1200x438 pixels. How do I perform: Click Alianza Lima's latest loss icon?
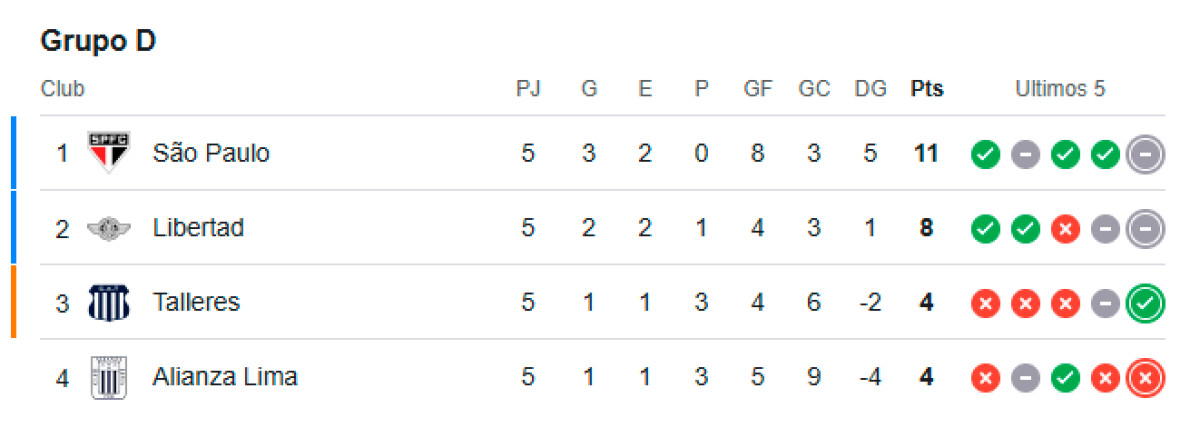pyautogui.click(x=1145, y=378)
